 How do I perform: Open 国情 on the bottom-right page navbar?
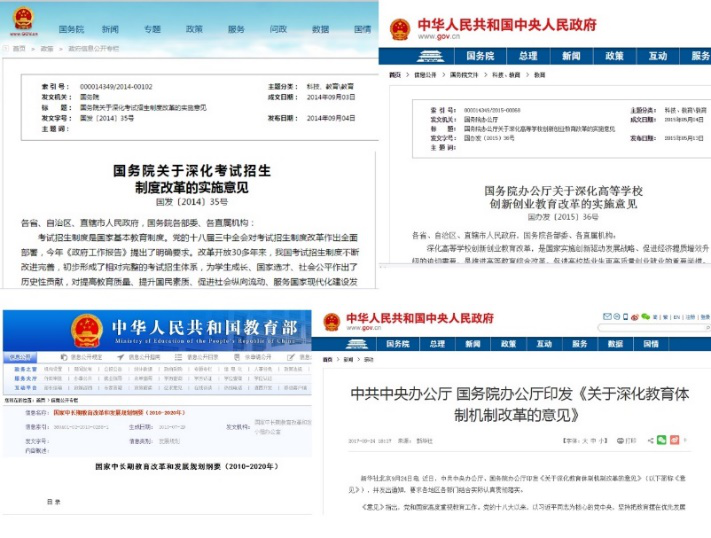(x=651, y=344)
